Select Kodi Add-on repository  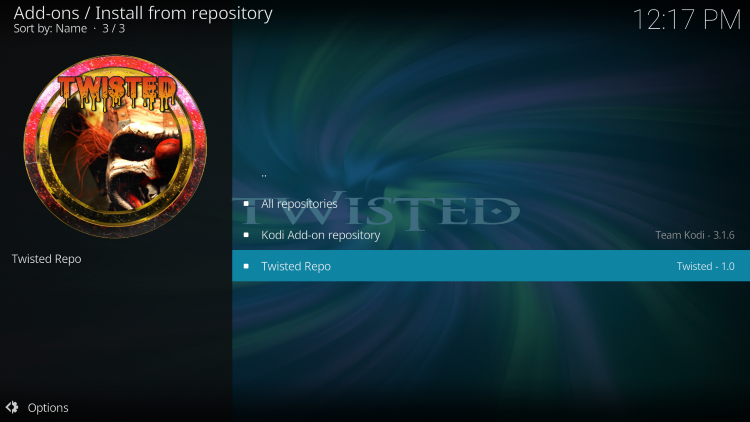click(x=491, y=235)
